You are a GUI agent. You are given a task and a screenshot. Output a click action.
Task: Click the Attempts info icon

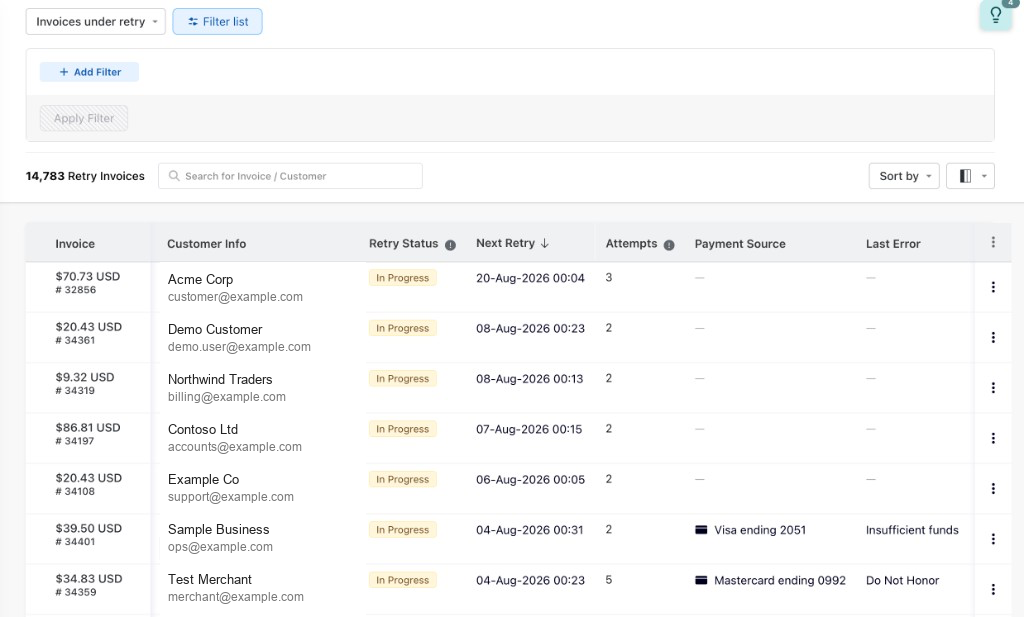[669, 245]
